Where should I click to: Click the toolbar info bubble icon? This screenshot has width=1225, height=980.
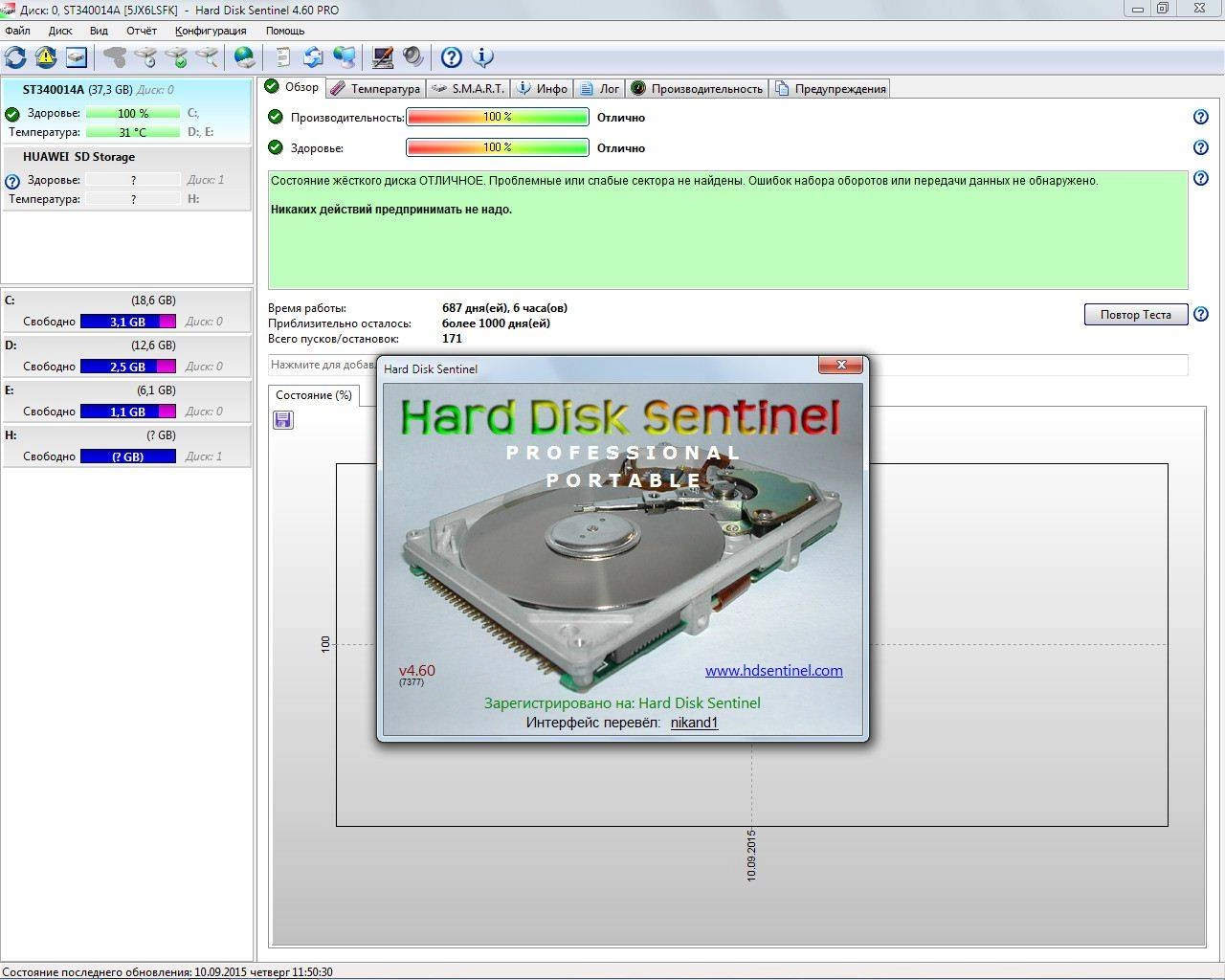[x=483, y=57]
